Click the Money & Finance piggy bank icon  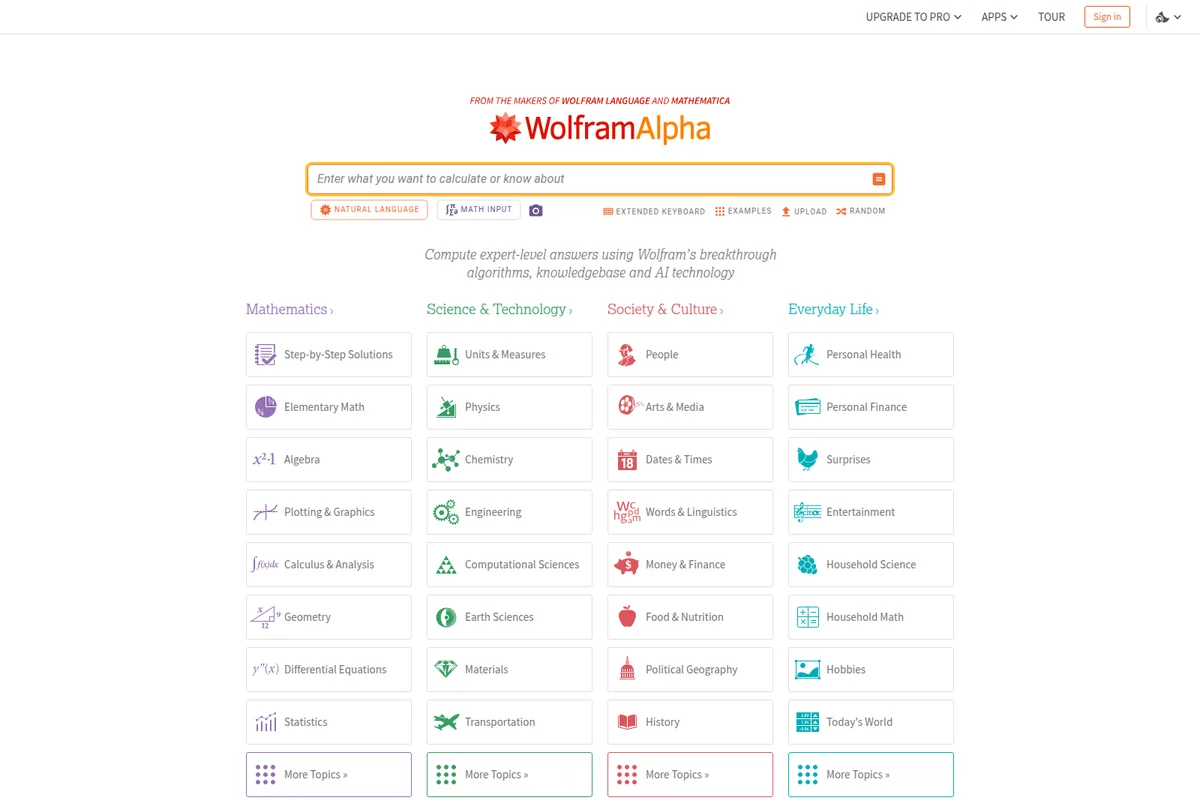(625, 564)
